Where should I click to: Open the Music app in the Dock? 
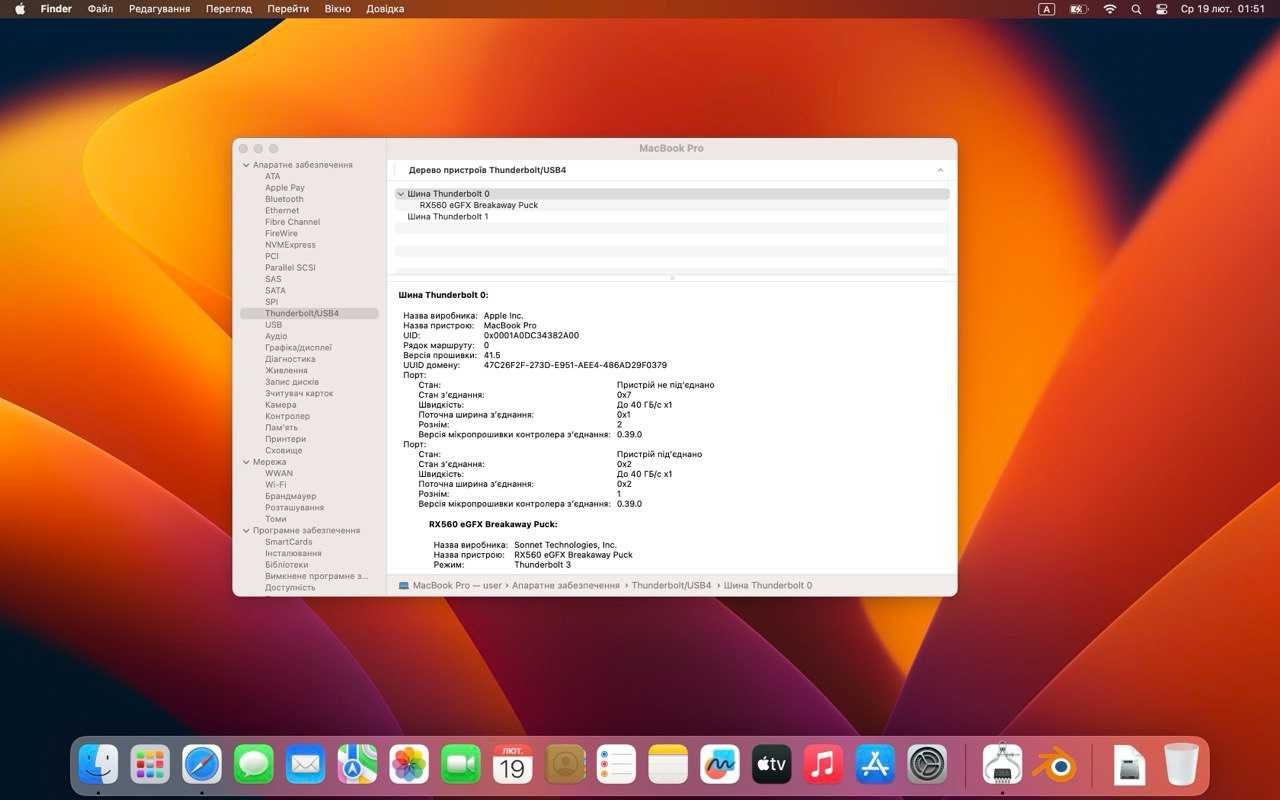click(x=823, y=765)
